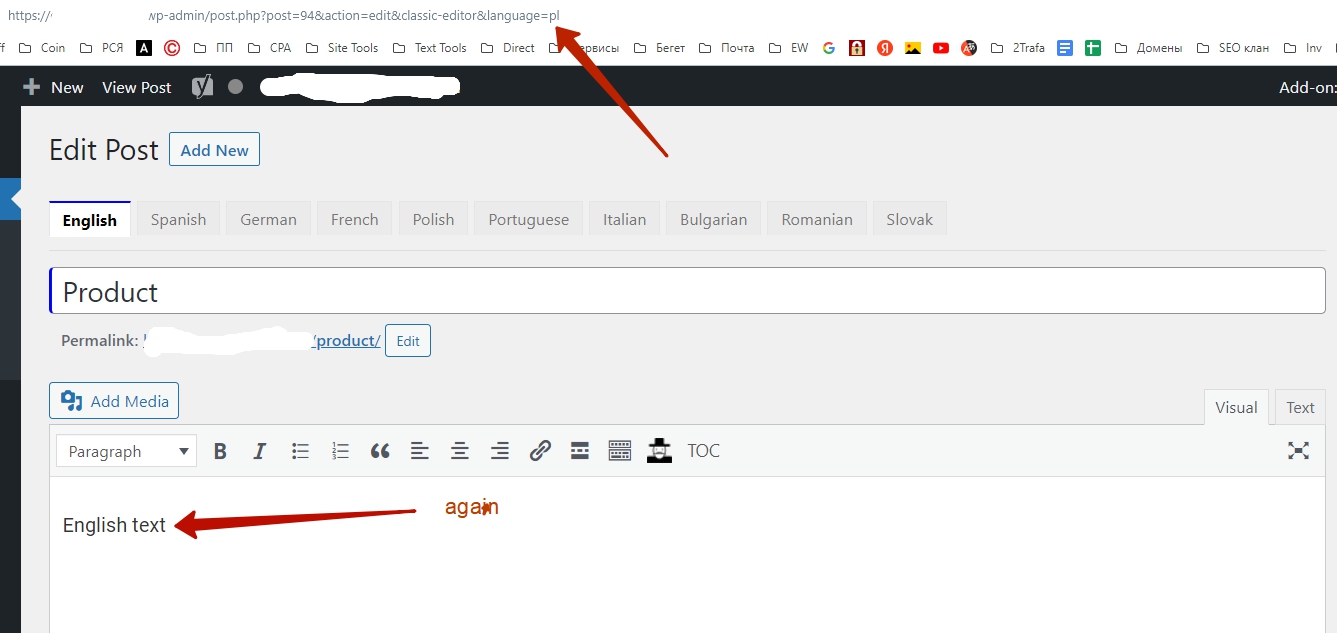This screenshot has width=1337, height=633.
Task: Click the insert link icon
Action: point(540,451)
